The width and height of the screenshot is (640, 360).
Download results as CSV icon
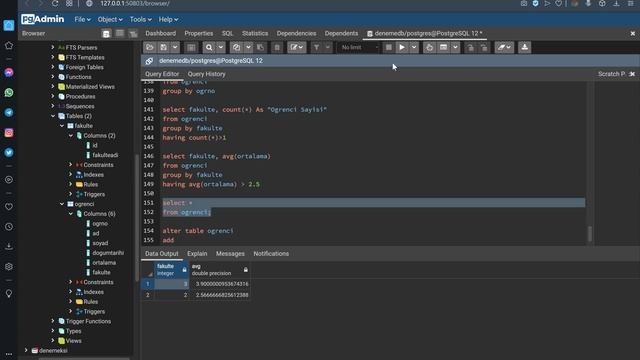click(x=524, y=48)
